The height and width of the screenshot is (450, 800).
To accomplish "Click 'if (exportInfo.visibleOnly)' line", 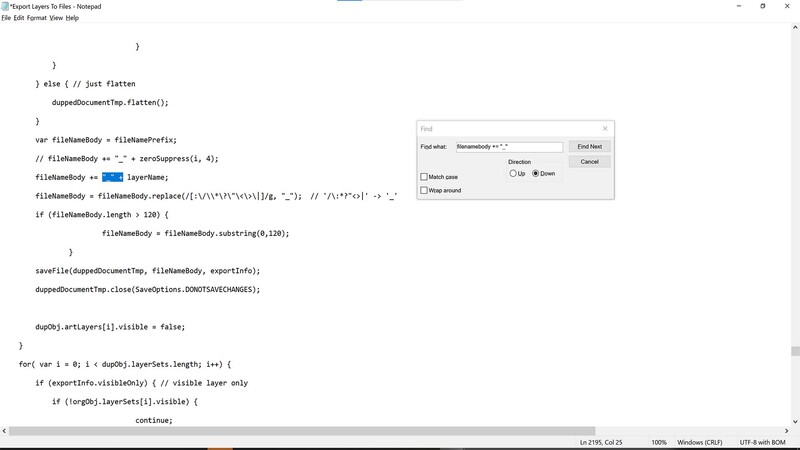I will (x=141, y=383).
